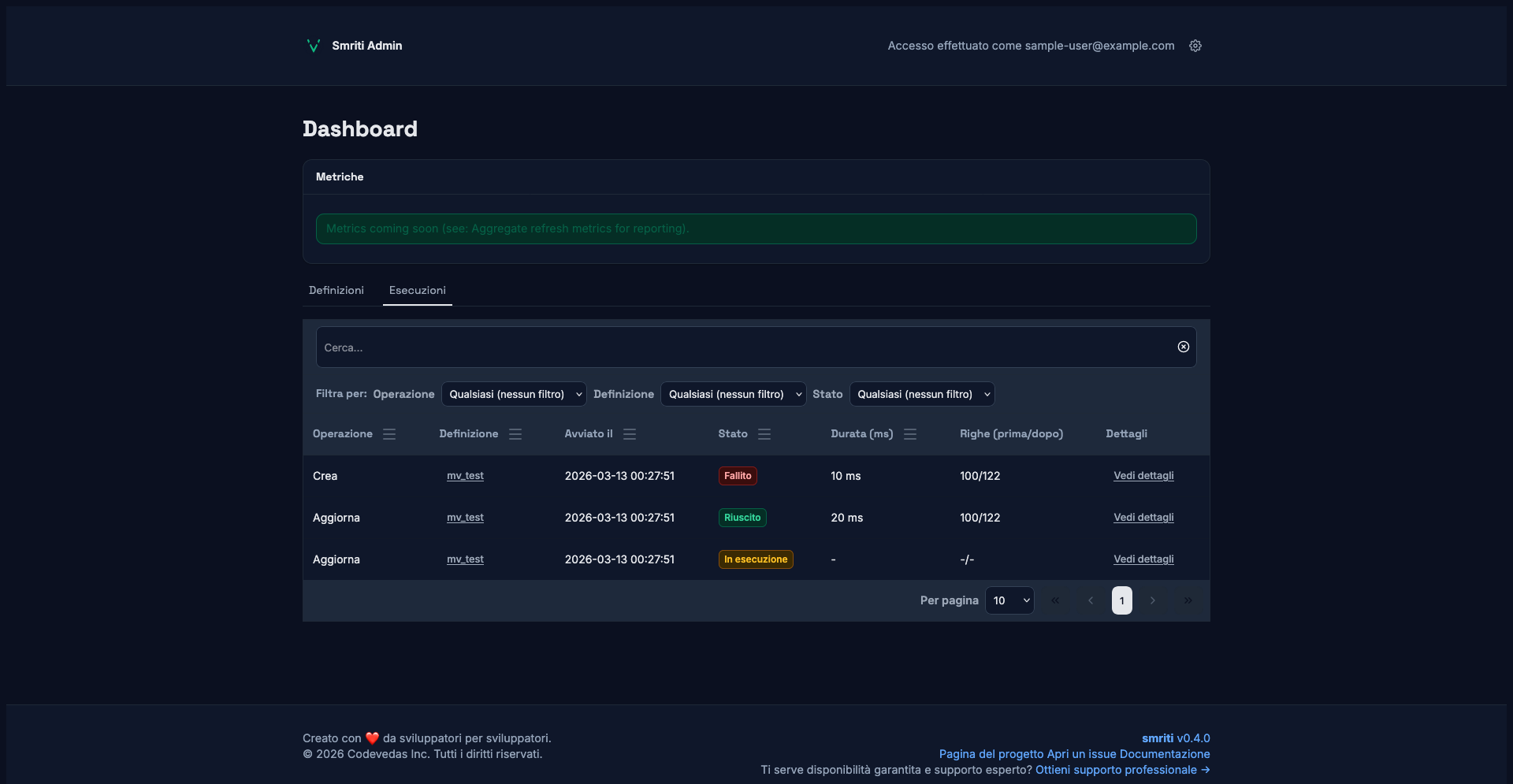
Task: Open settings gear icon in header
Action: pos(1195,46)
